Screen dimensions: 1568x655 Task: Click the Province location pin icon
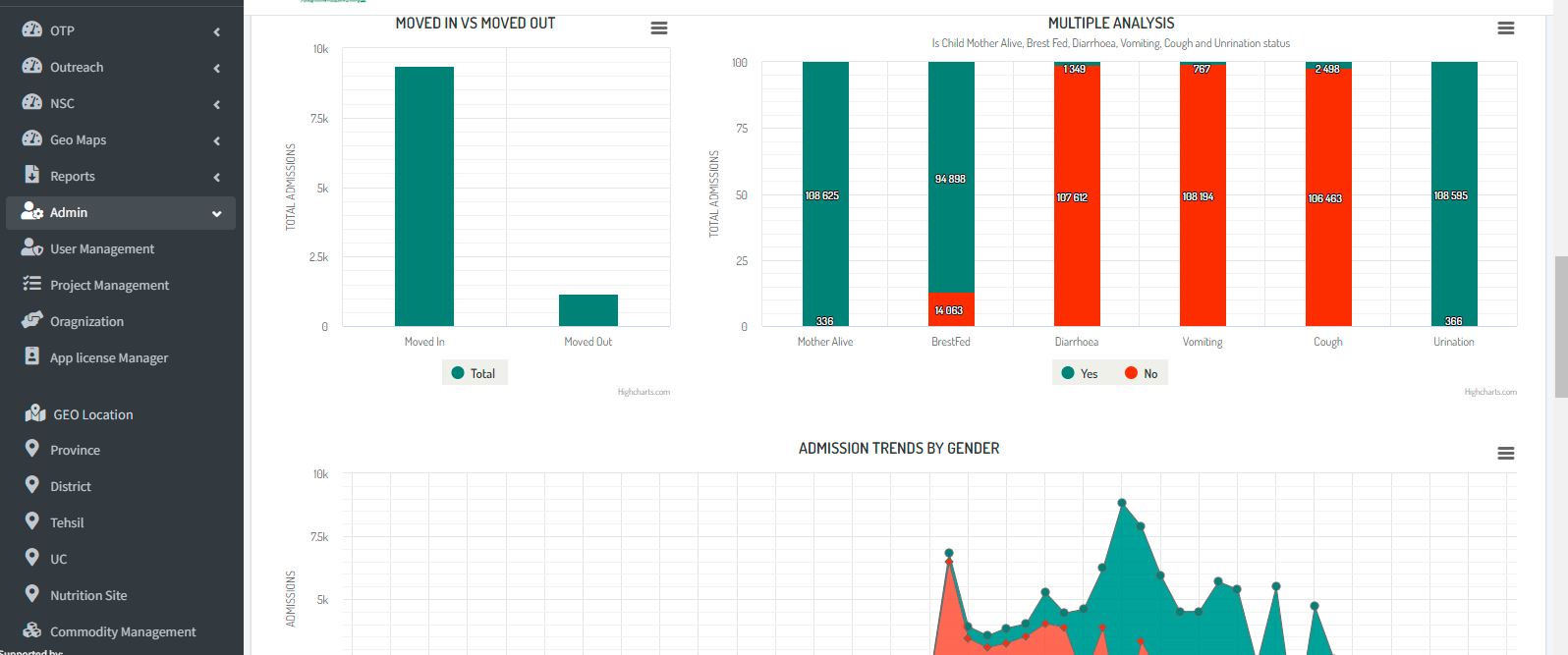31,449
